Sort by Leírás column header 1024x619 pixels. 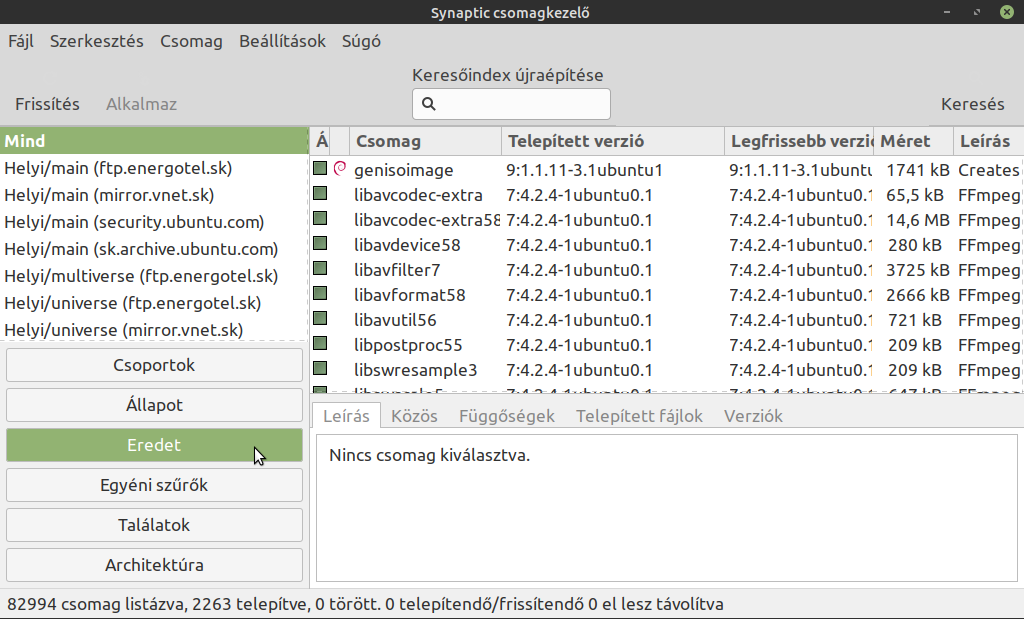(987, 141)
